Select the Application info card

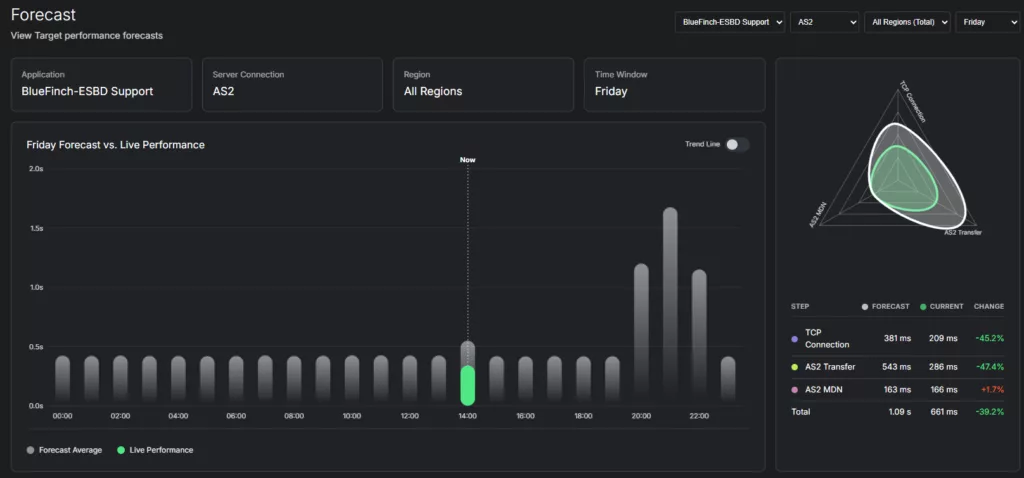[101, 83]
